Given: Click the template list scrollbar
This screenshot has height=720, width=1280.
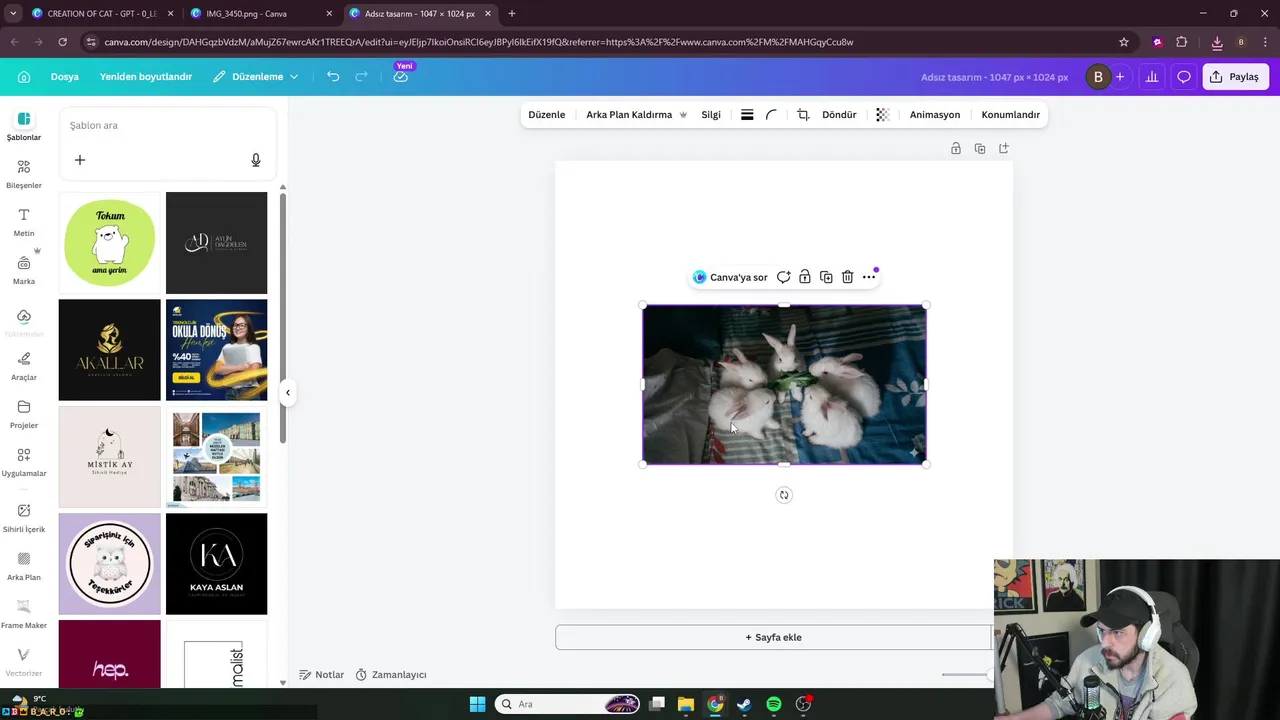Looking at the screenshot, I should tap(283, 318).
